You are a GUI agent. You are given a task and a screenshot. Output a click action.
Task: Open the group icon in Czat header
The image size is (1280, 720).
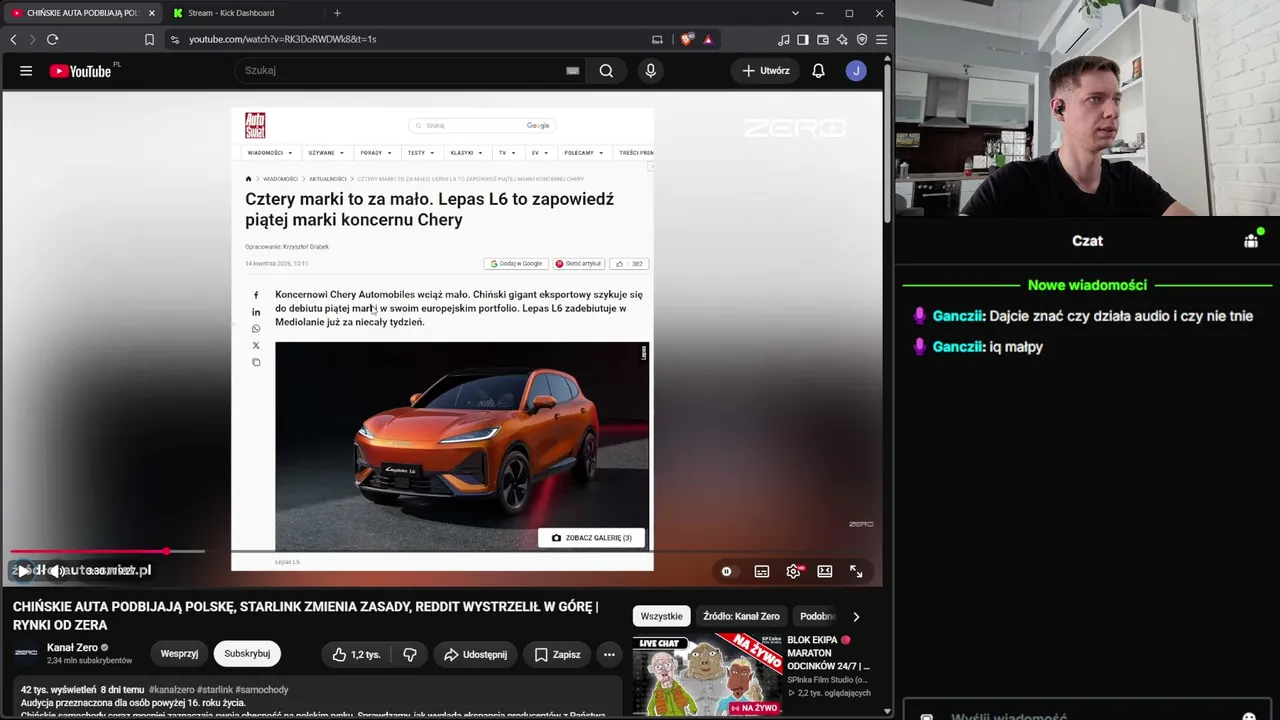coord(1251,240)
